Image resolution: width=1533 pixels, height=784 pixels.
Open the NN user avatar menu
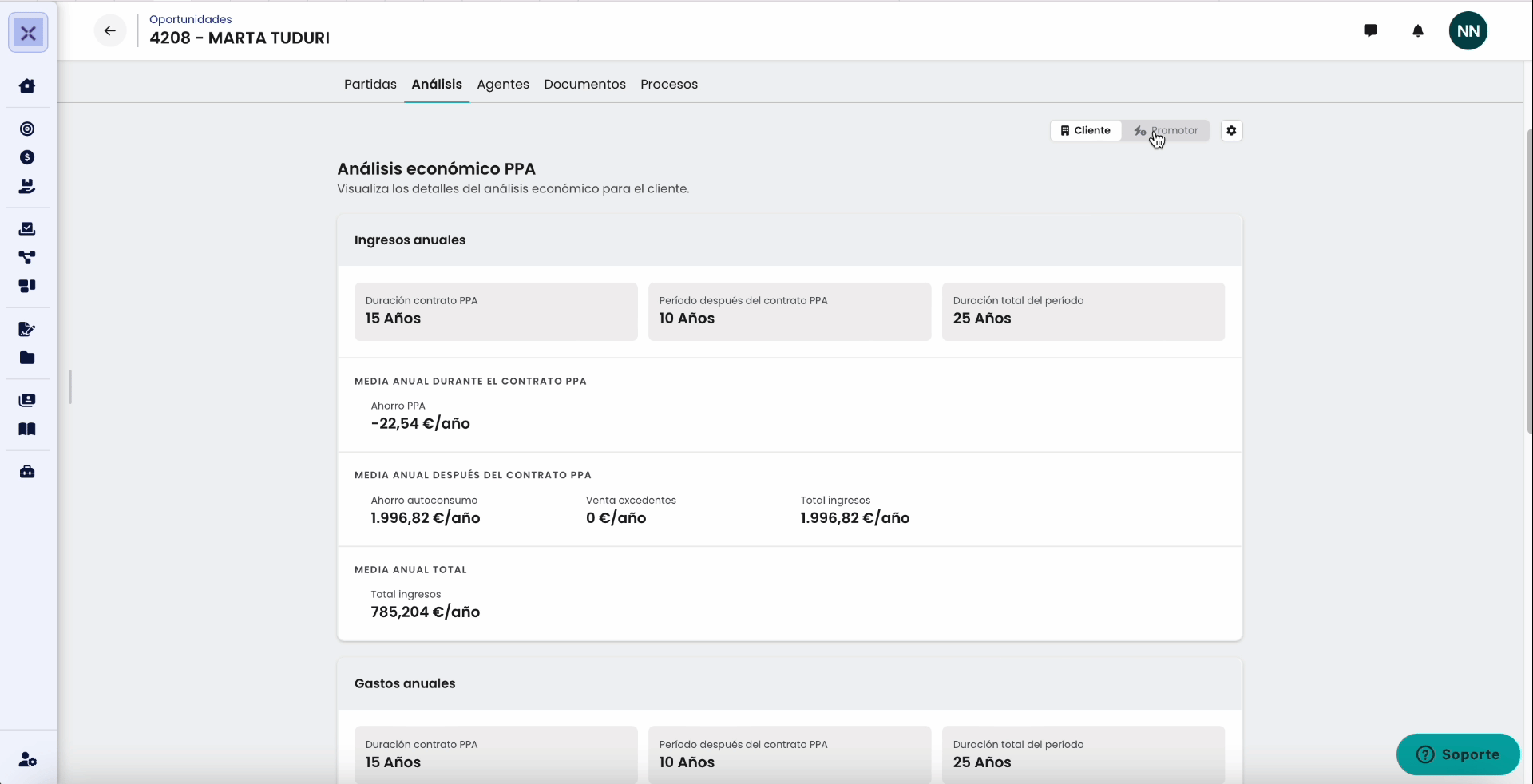1468,31
